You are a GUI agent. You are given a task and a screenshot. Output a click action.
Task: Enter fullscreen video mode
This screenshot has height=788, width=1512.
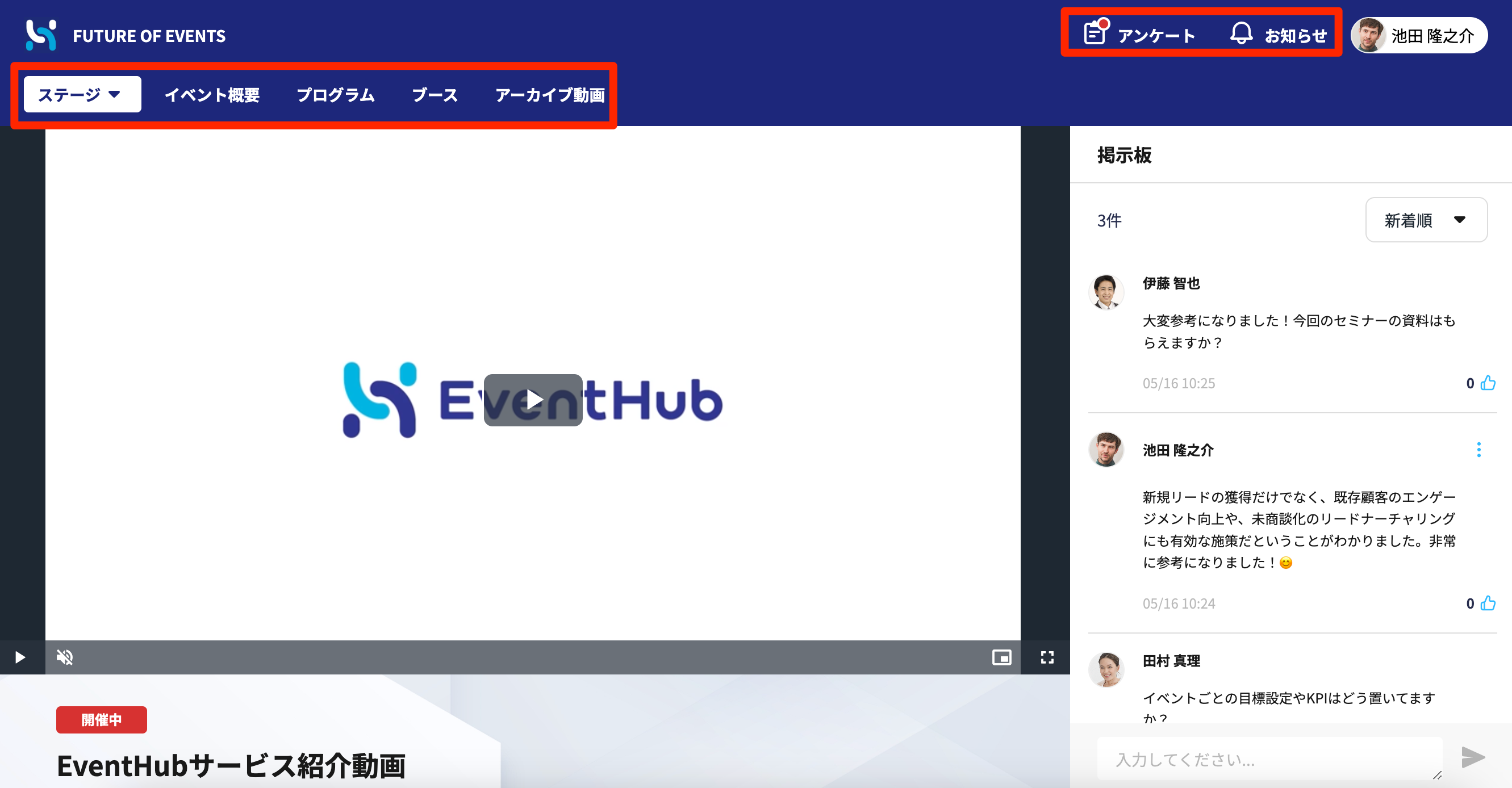pyautogui.click(x=1047, y=657)
